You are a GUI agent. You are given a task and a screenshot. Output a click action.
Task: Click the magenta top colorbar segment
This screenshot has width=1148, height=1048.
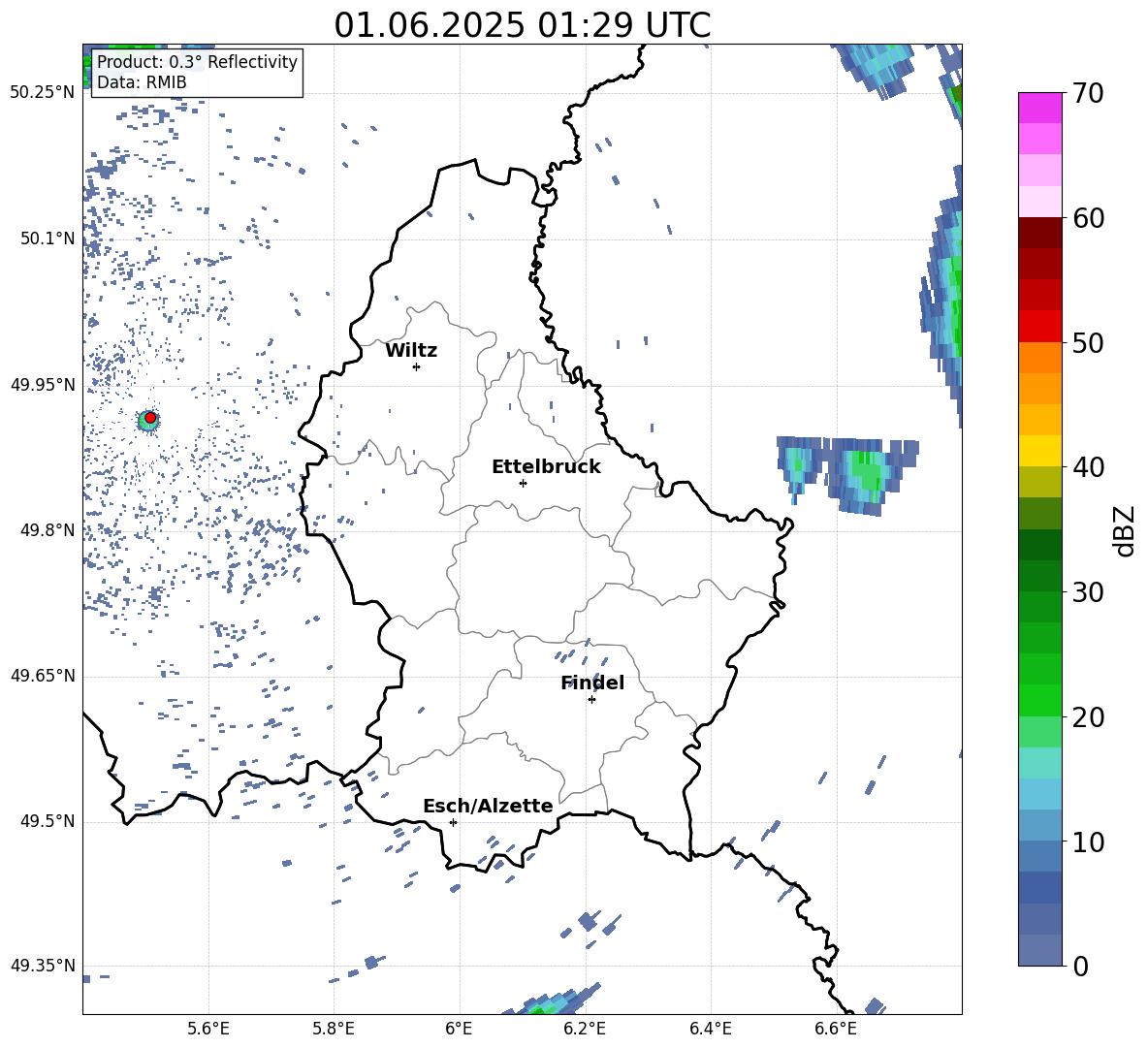1039,109
